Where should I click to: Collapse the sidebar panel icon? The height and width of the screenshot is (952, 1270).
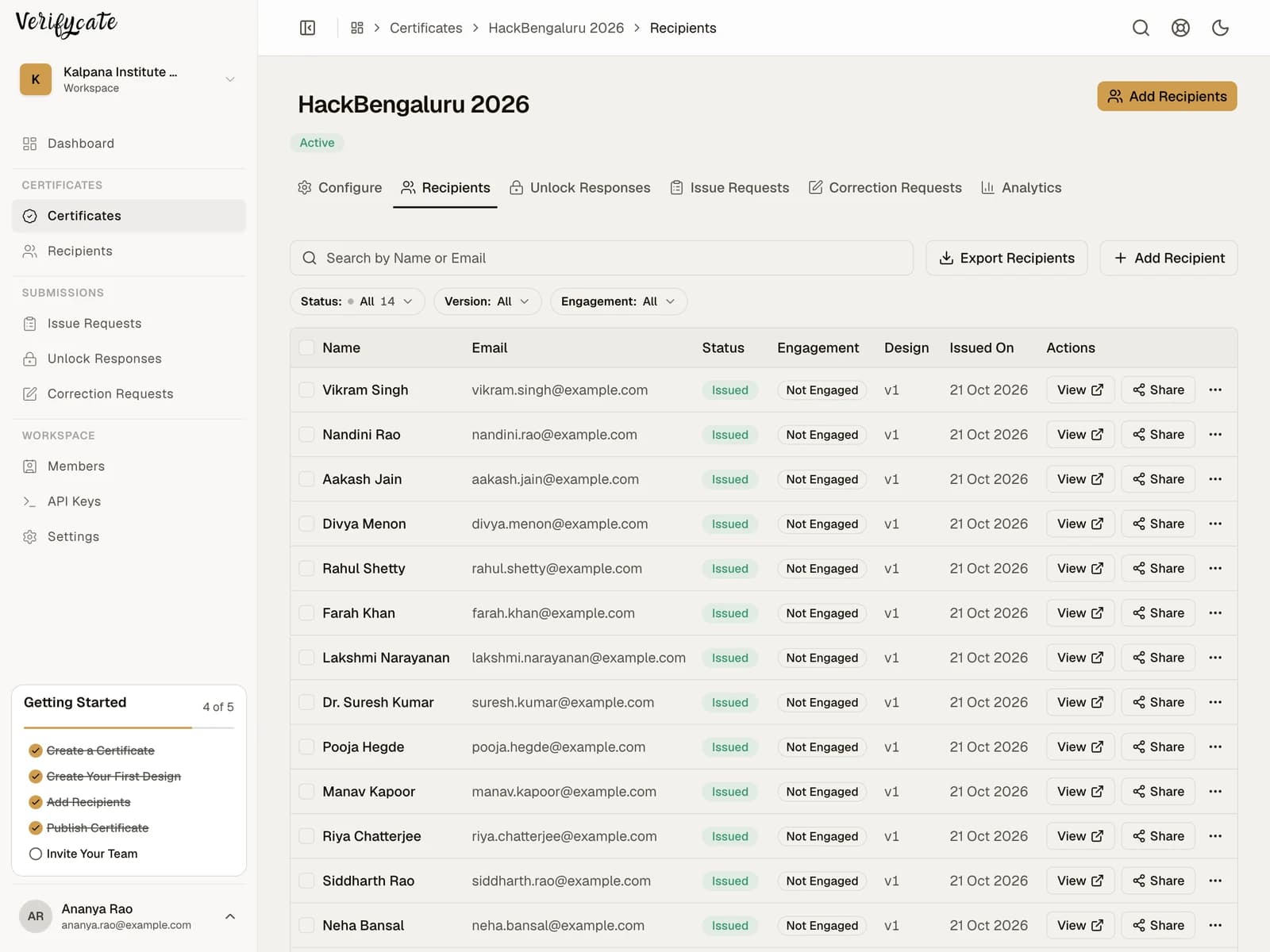[308, 28]
